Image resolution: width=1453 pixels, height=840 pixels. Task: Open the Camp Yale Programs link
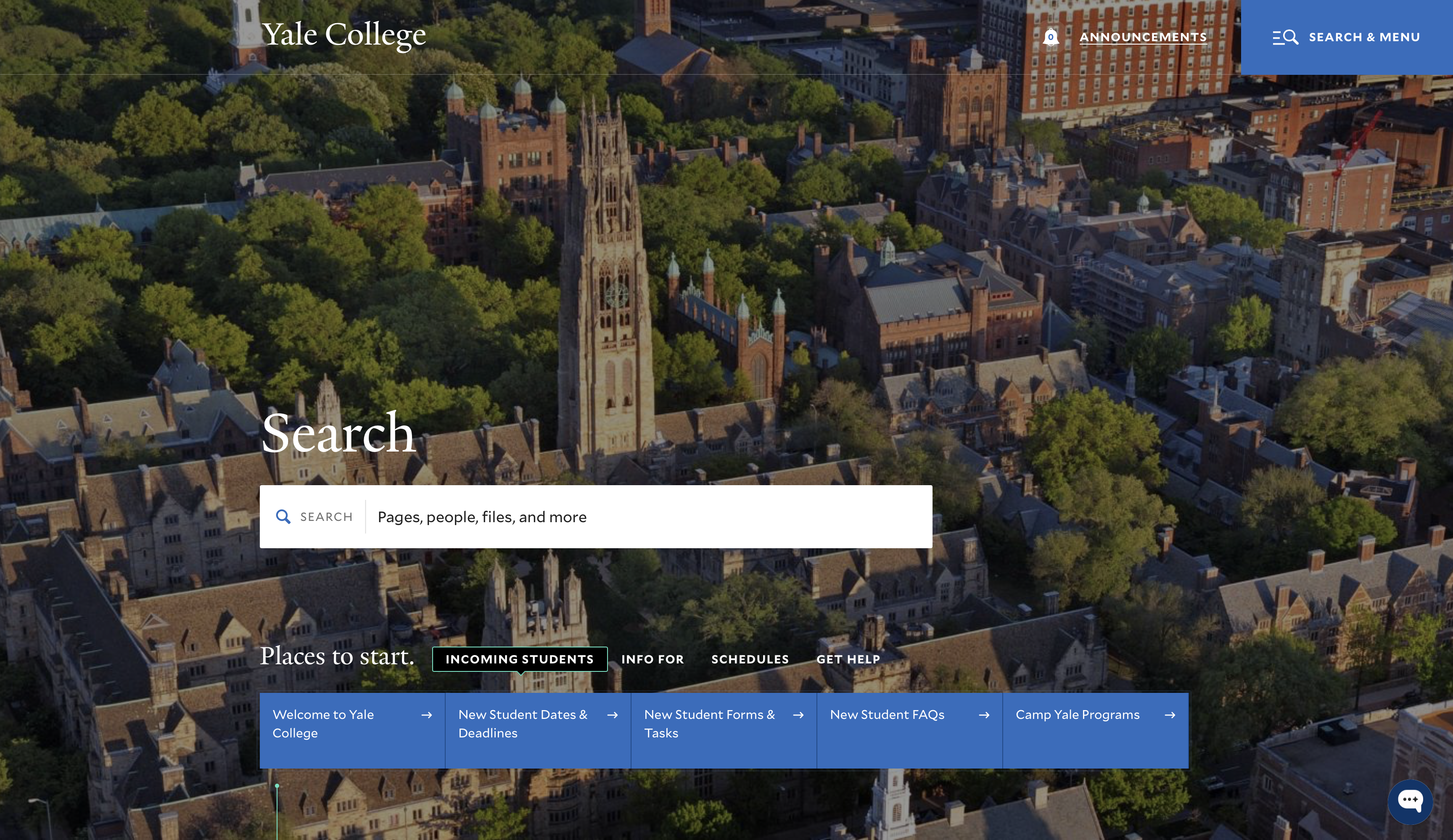click(x=1077, y=715)
